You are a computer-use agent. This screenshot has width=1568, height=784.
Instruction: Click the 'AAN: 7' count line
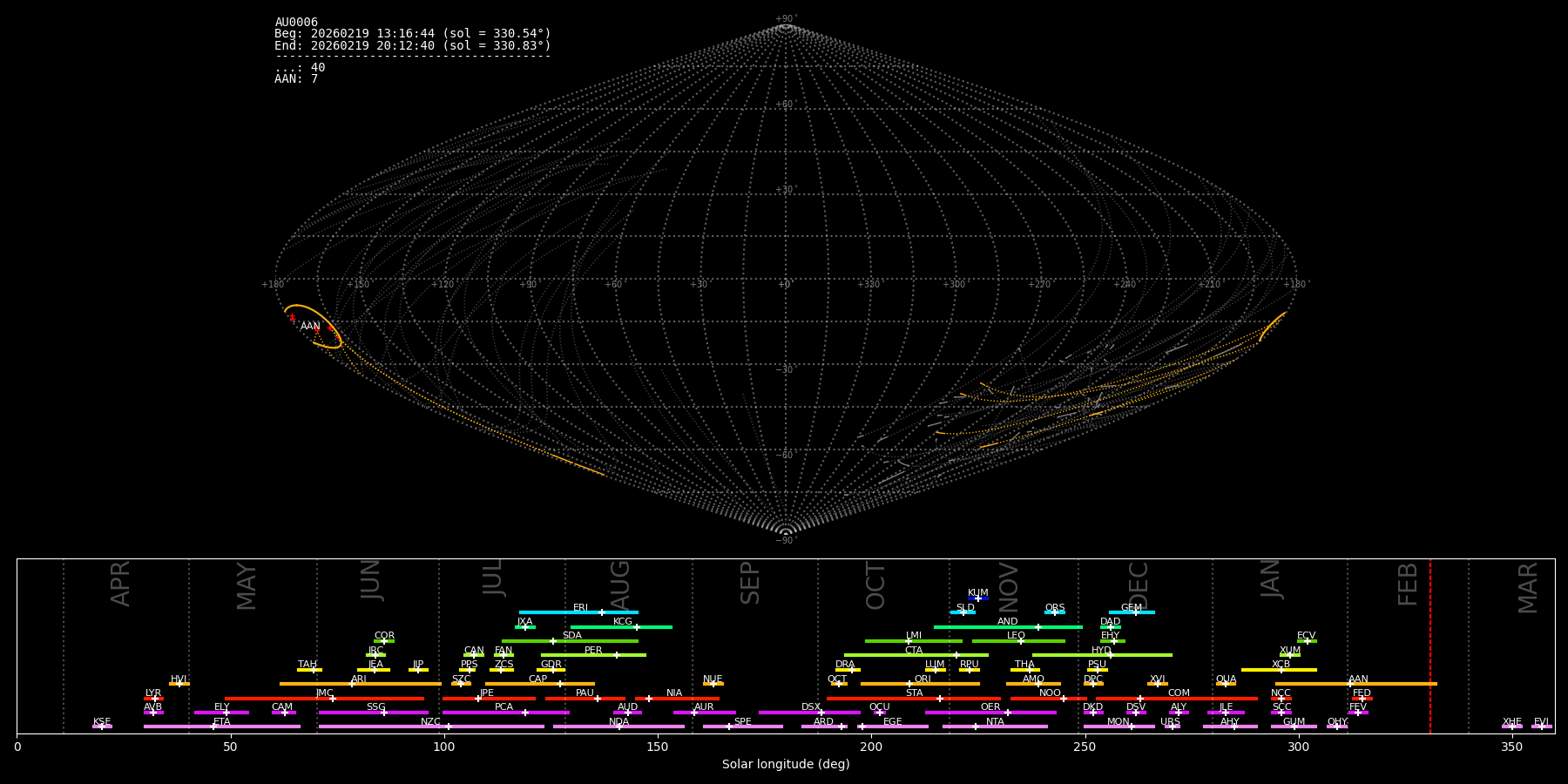click(x=296, y=79)
